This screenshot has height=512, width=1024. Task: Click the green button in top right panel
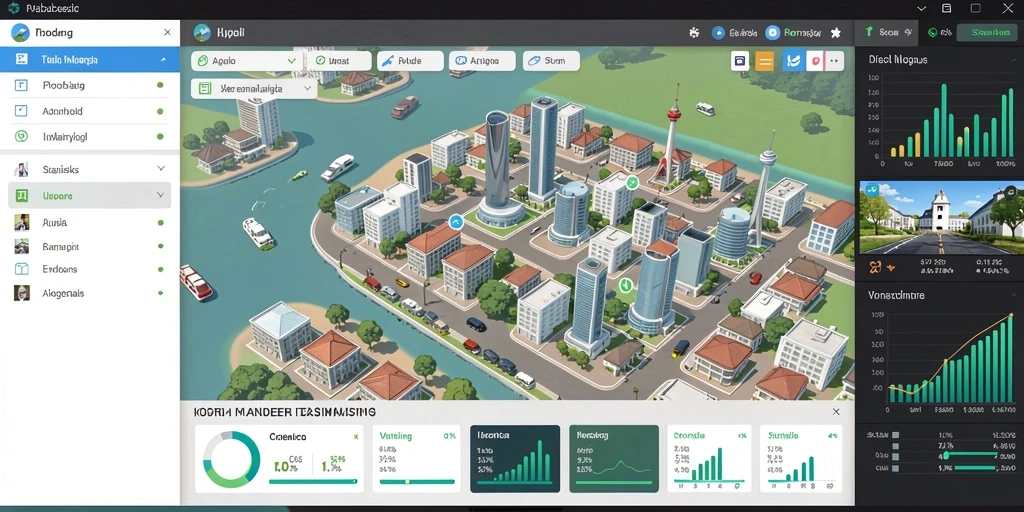987,32
